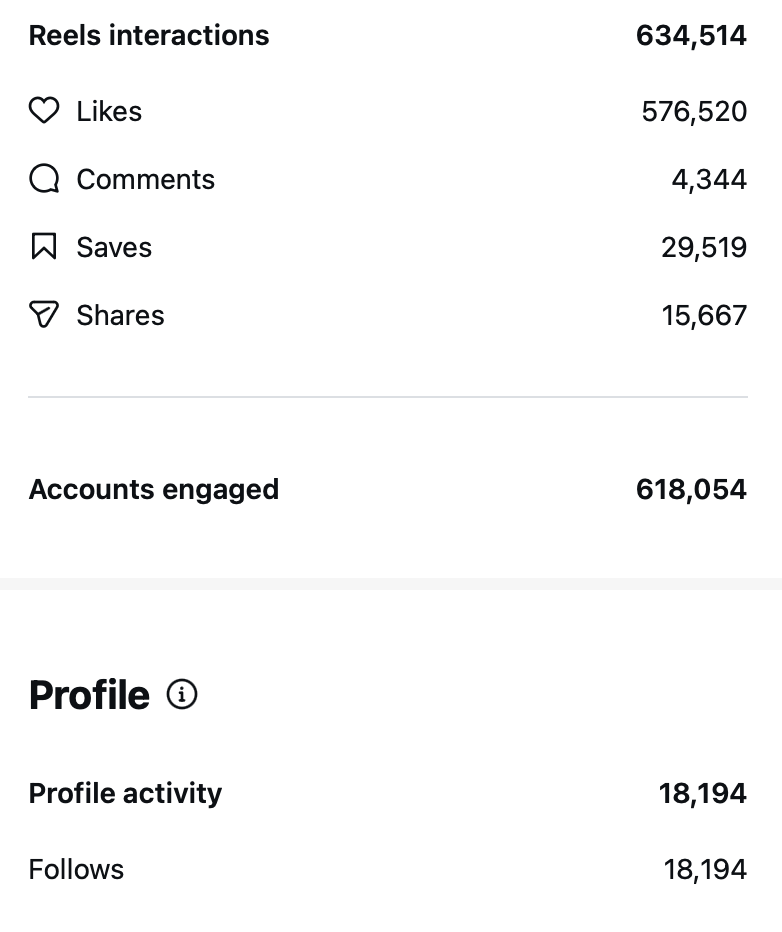Click the Comments count 4,344

pyautogui.click(x=709, y=179)
